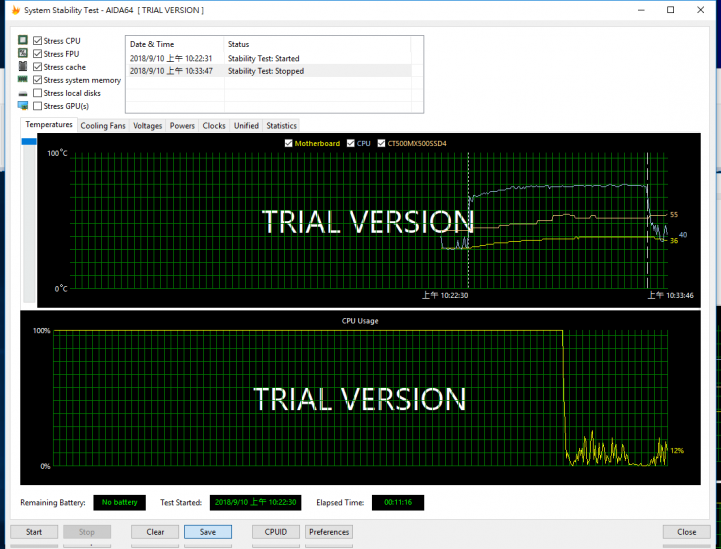Open the Voltages tab
The image size is (721, 549).
[x=148, y=126]
